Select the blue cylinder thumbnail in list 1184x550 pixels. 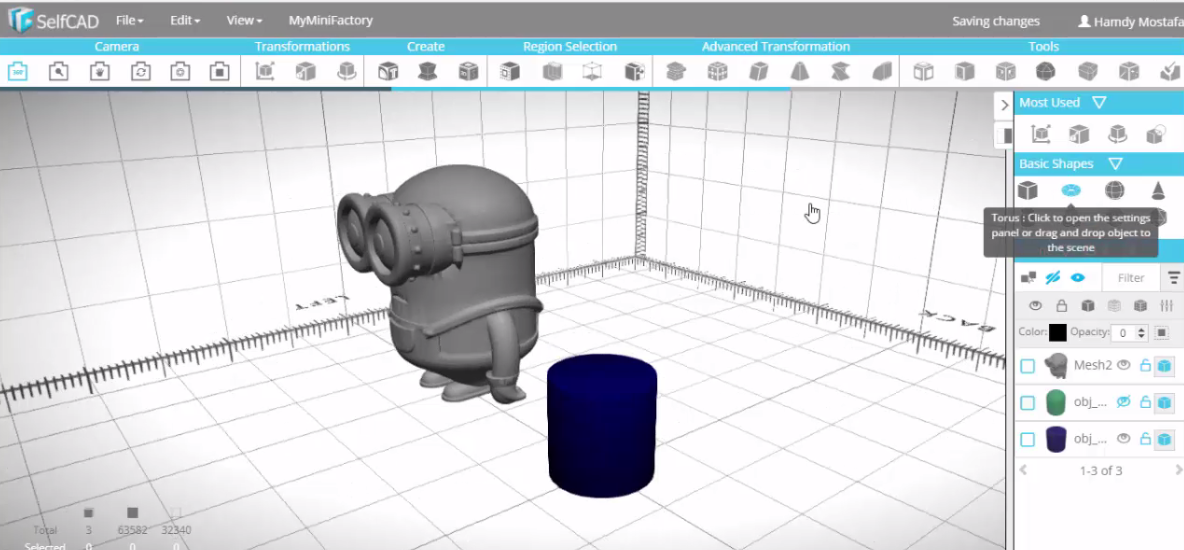click(1056, 439)
